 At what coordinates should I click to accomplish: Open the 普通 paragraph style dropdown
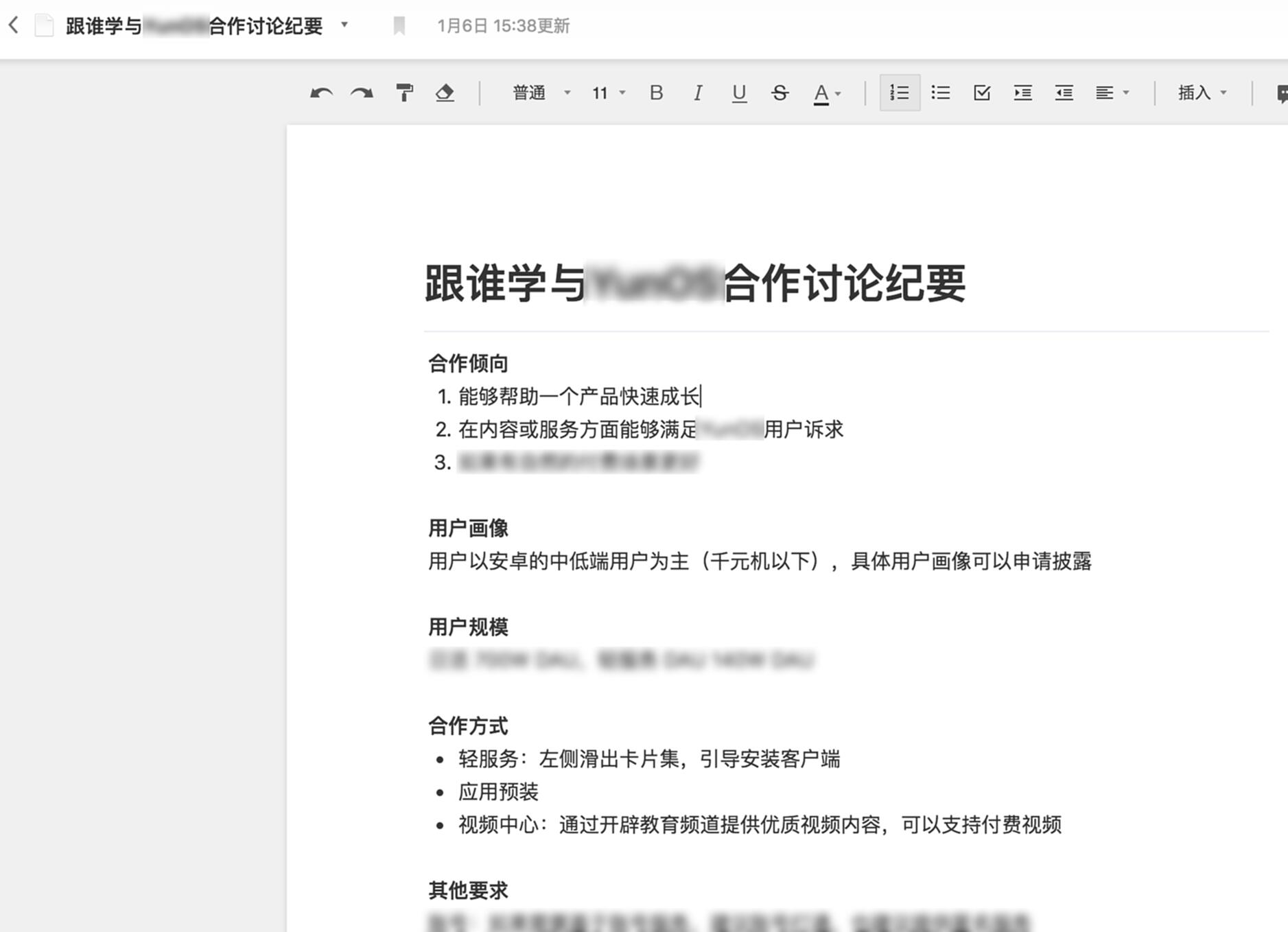541,93
